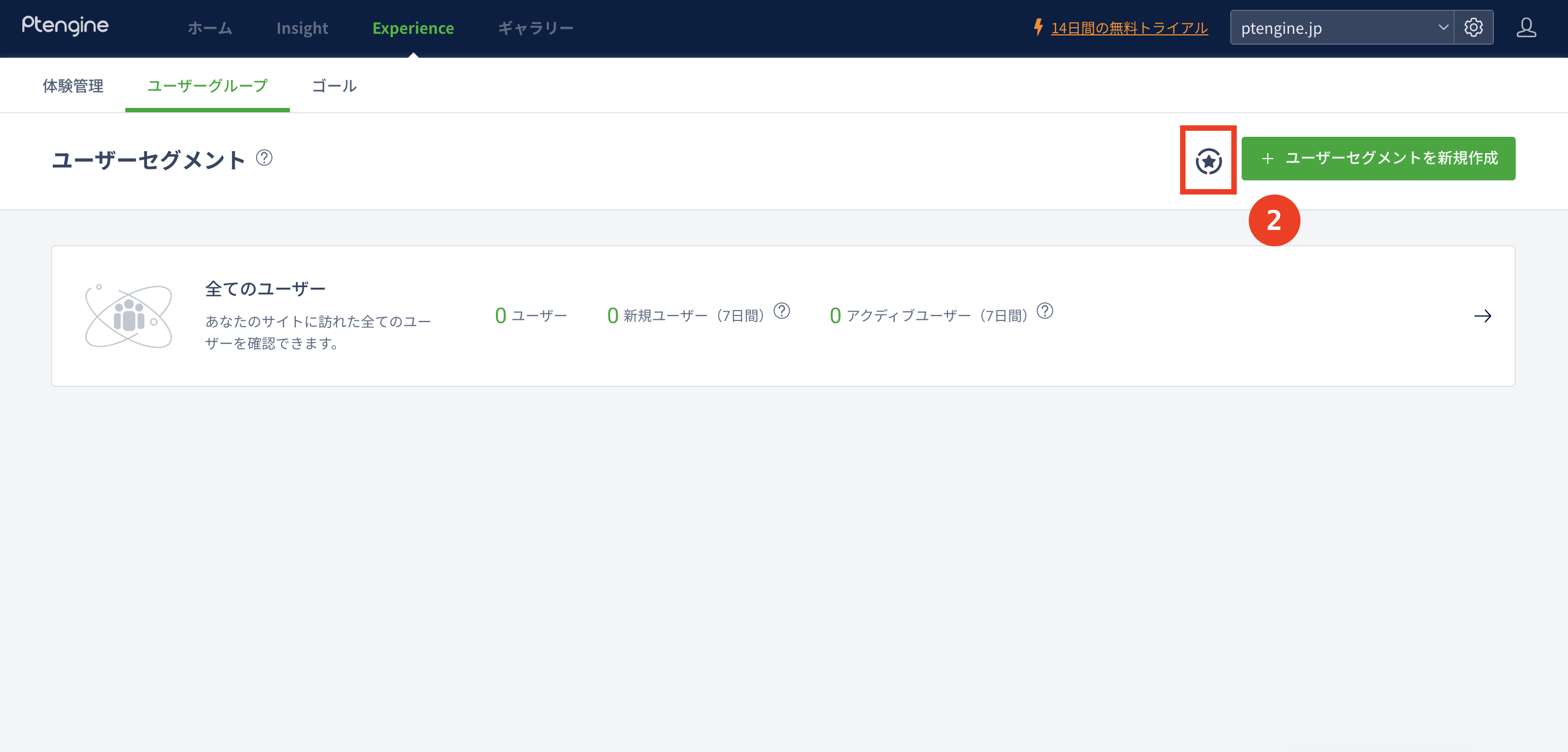Switch to the ユーザーグループ tab
Image resolution: width=1568 pixels, height=752 pixels.
207,86
